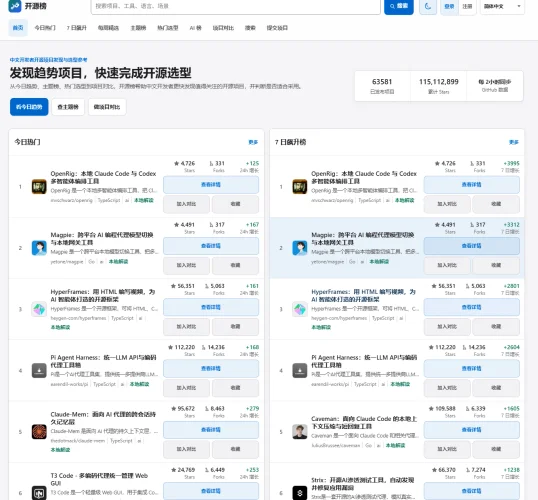Click the 登录 login button
Screen dimensions: 538x500
tap(449, 6)
